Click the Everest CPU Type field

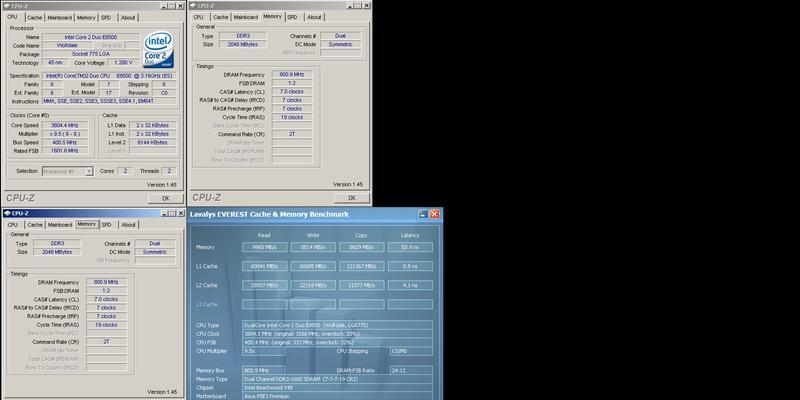tap(338, 325)
